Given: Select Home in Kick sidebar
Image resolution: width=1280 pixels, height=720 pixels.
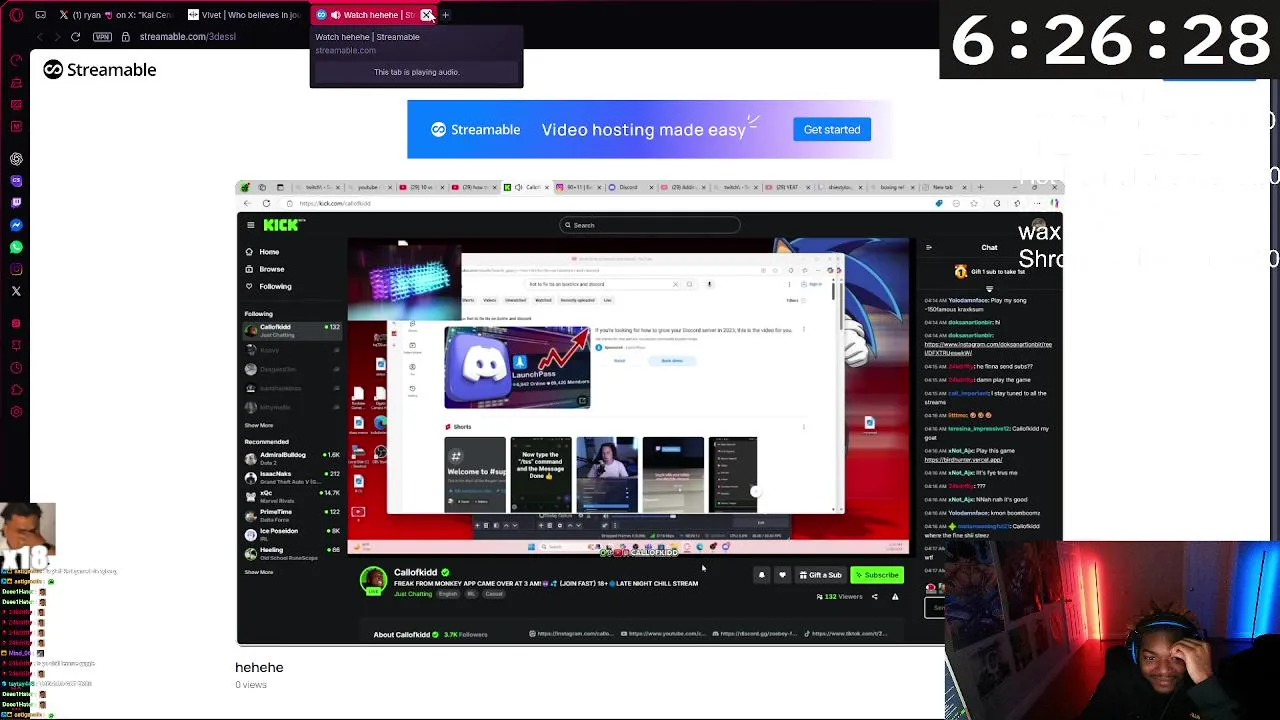Looking at the screenshot, I should click(263, 252).
